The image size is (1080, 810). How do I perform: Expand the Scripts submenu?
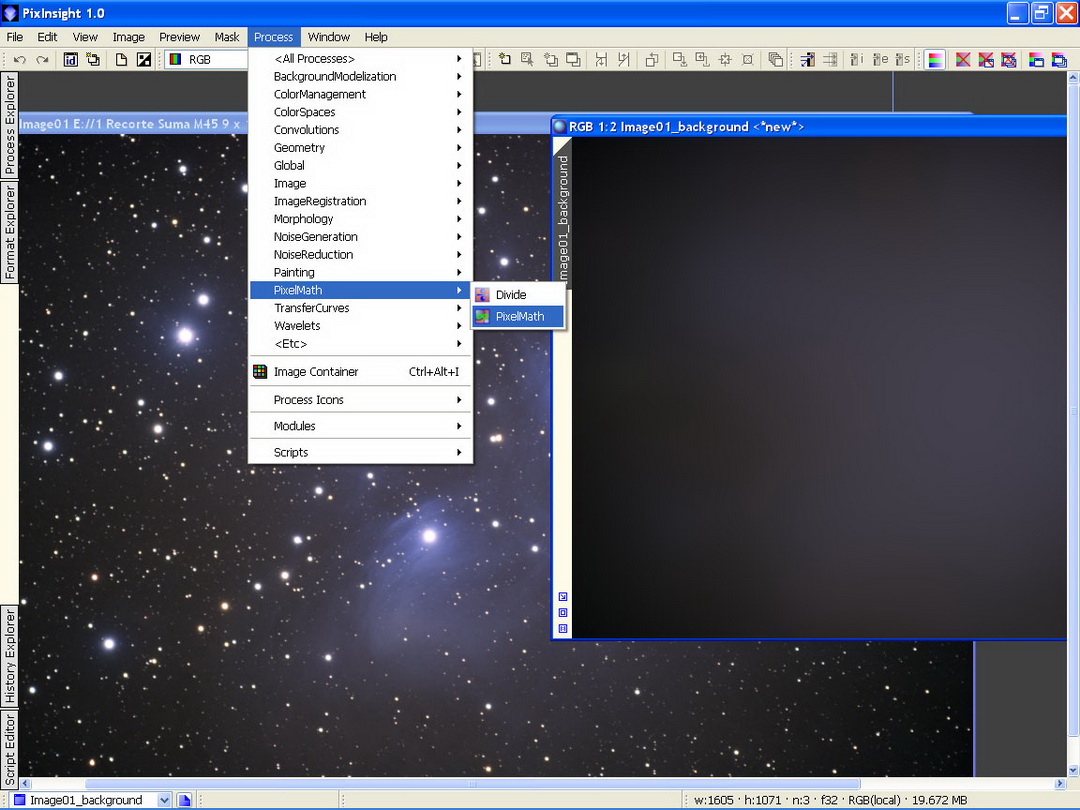pos(361,453)
